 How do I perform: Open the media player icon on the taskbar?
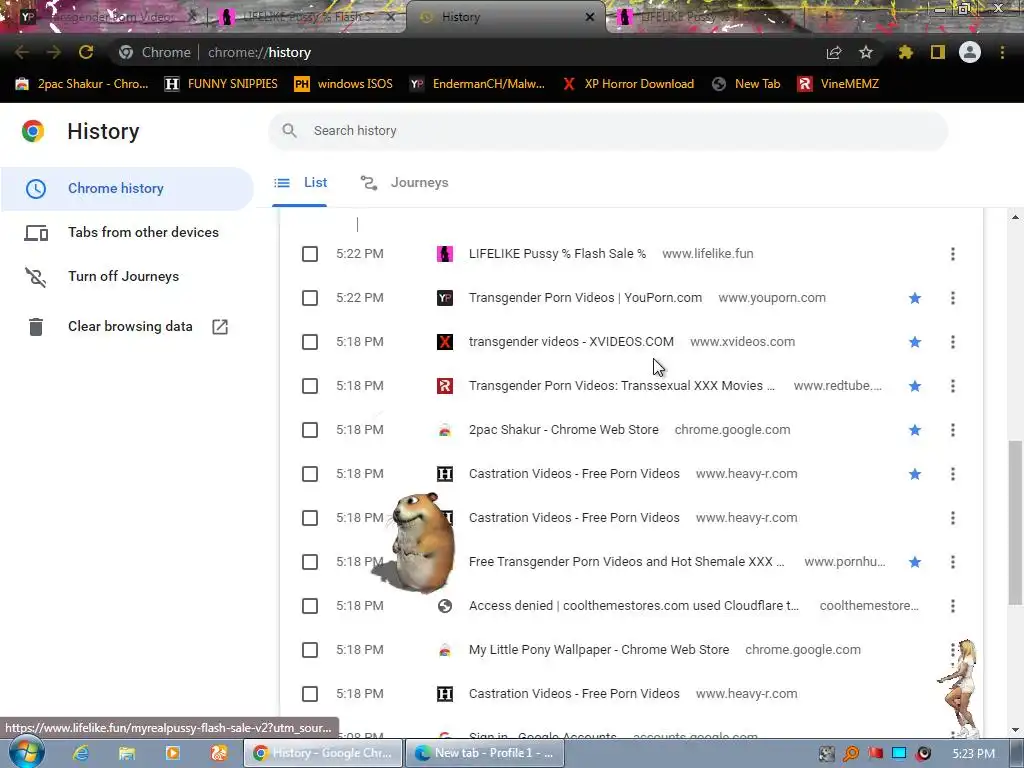172,753
